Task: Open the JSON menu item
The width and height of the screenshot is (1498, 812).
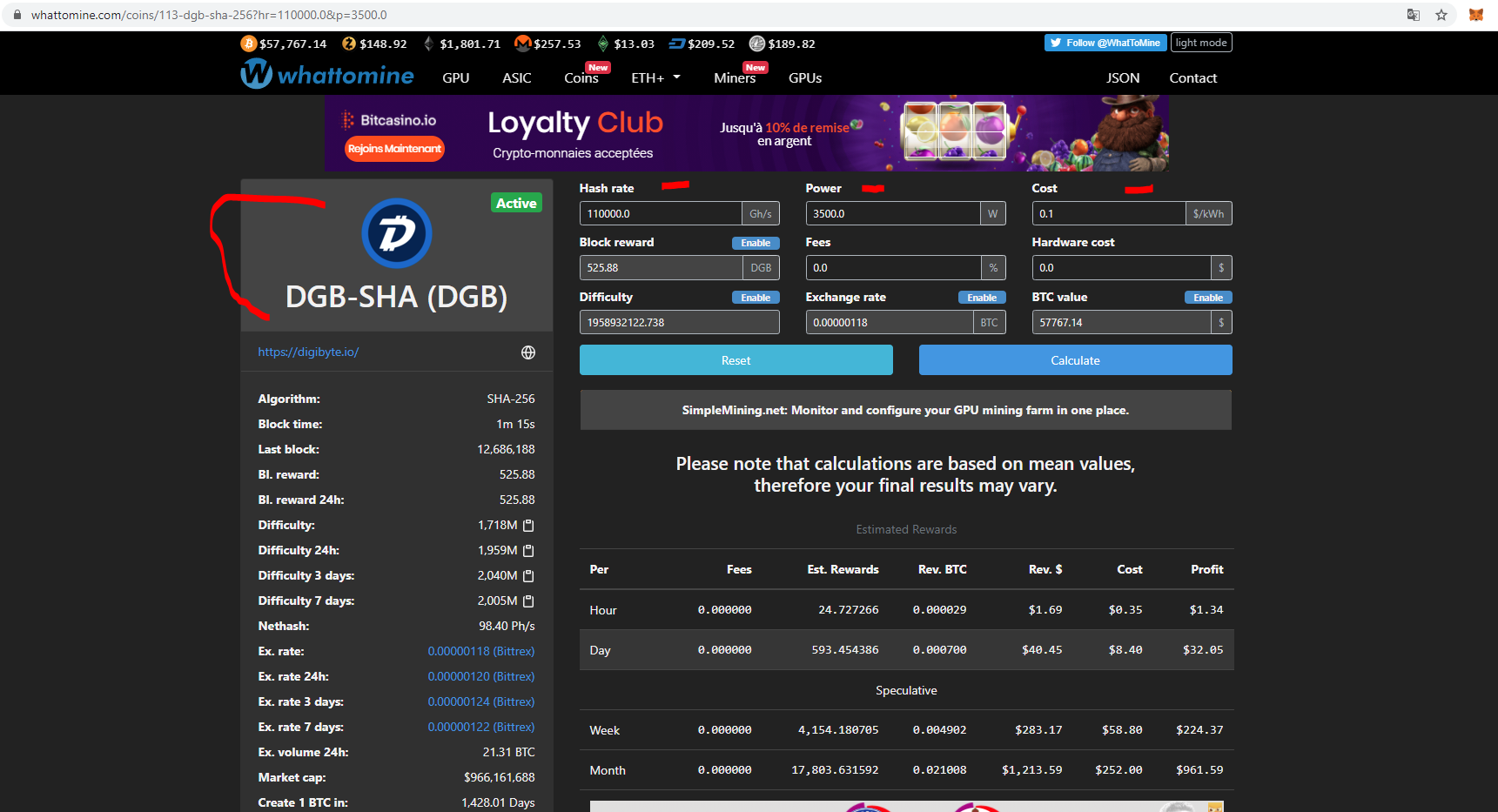Action: click(1123, 78)
